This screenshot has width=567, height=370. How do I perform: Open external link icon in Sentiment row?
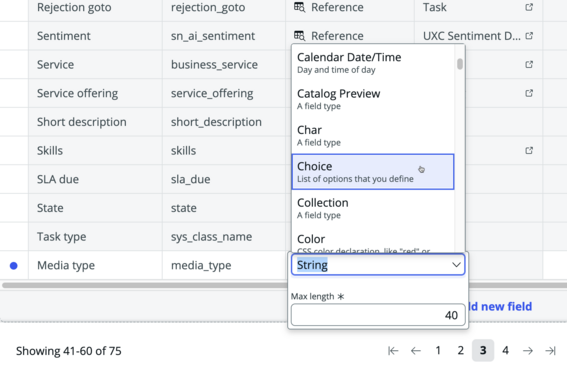coord(529,36)
